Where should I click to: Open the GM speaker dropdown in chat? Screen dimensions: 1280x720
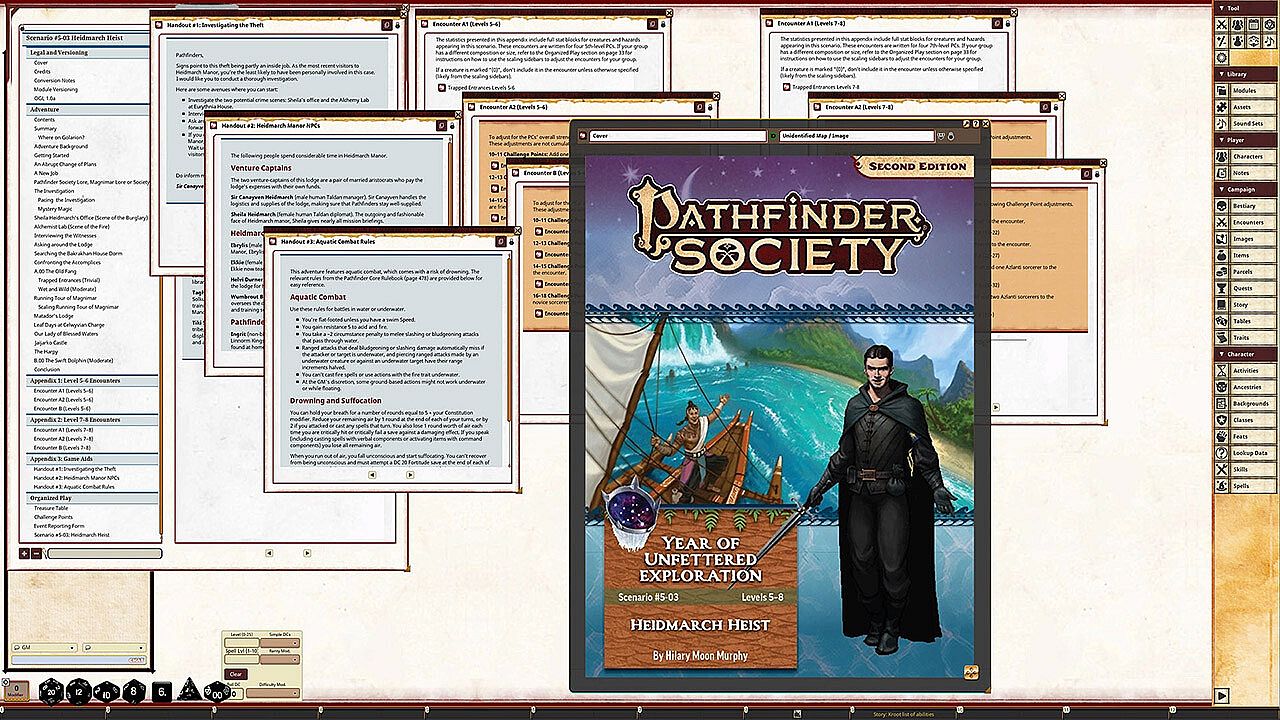[44, 648]
